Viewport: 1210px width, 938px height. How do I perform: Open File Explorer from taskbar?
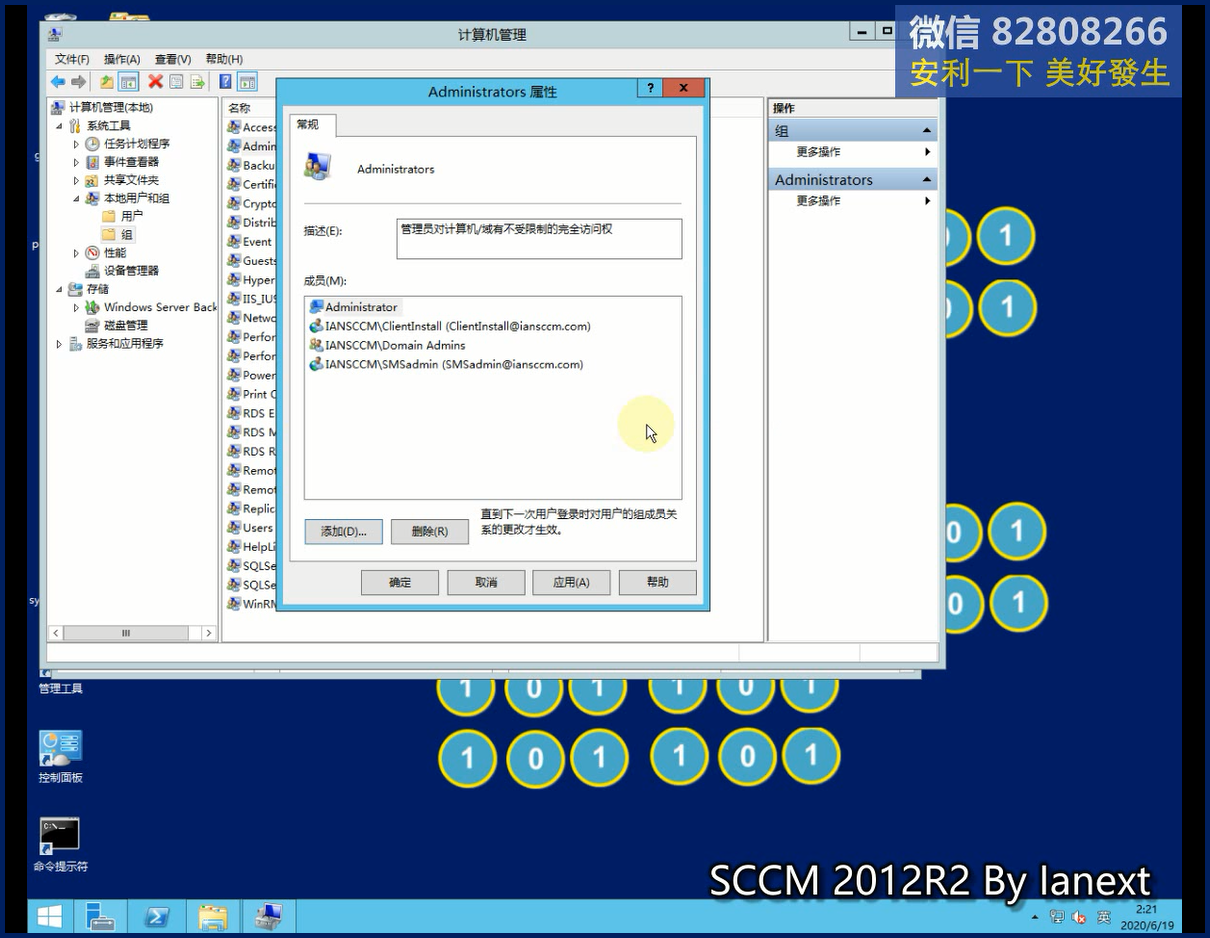pos(213,916)
